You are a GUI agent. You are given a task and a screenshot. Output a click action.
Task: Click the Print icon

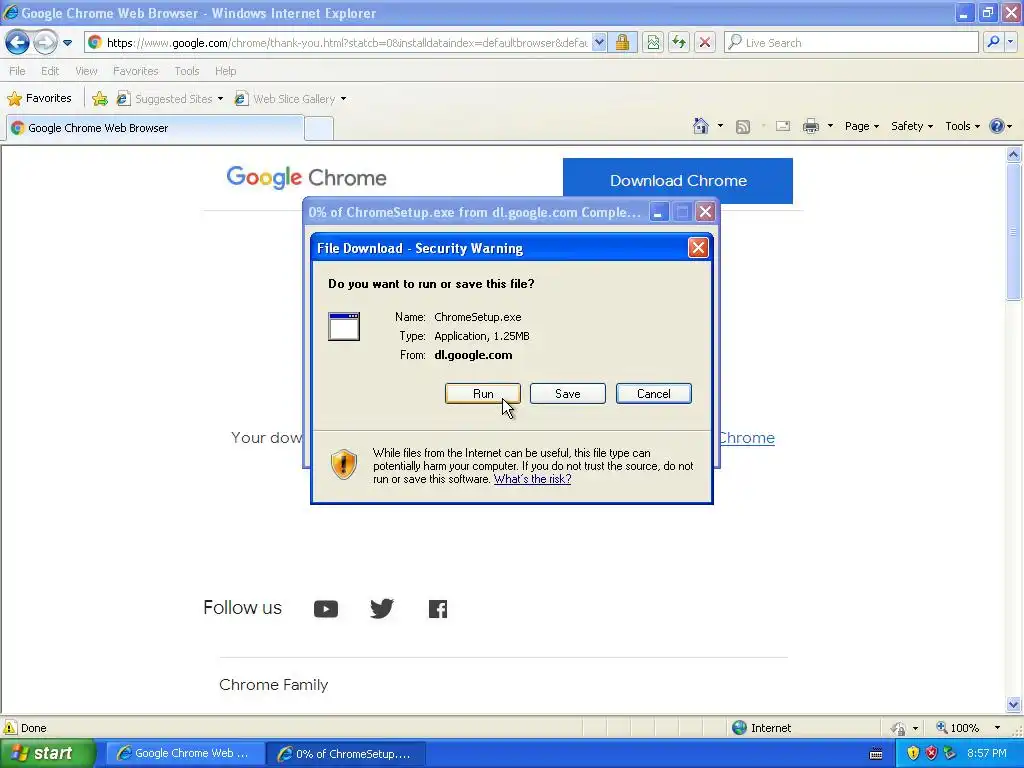810,126
